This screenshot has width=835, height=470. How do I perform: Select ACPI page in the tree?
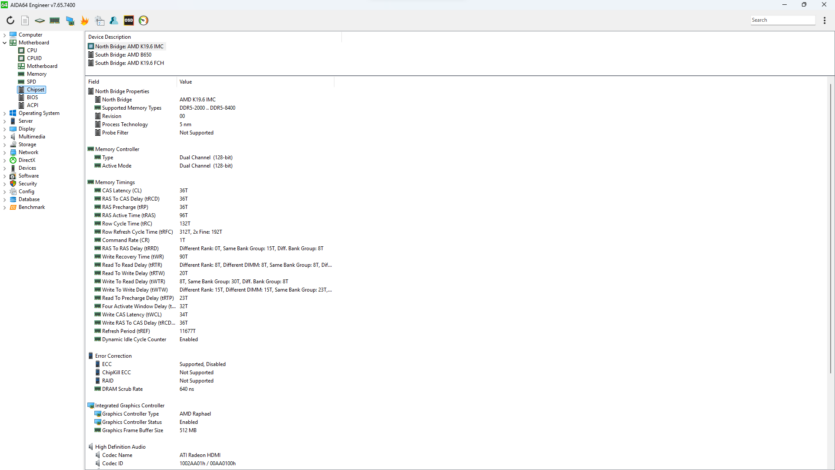(x=32, y=105)
